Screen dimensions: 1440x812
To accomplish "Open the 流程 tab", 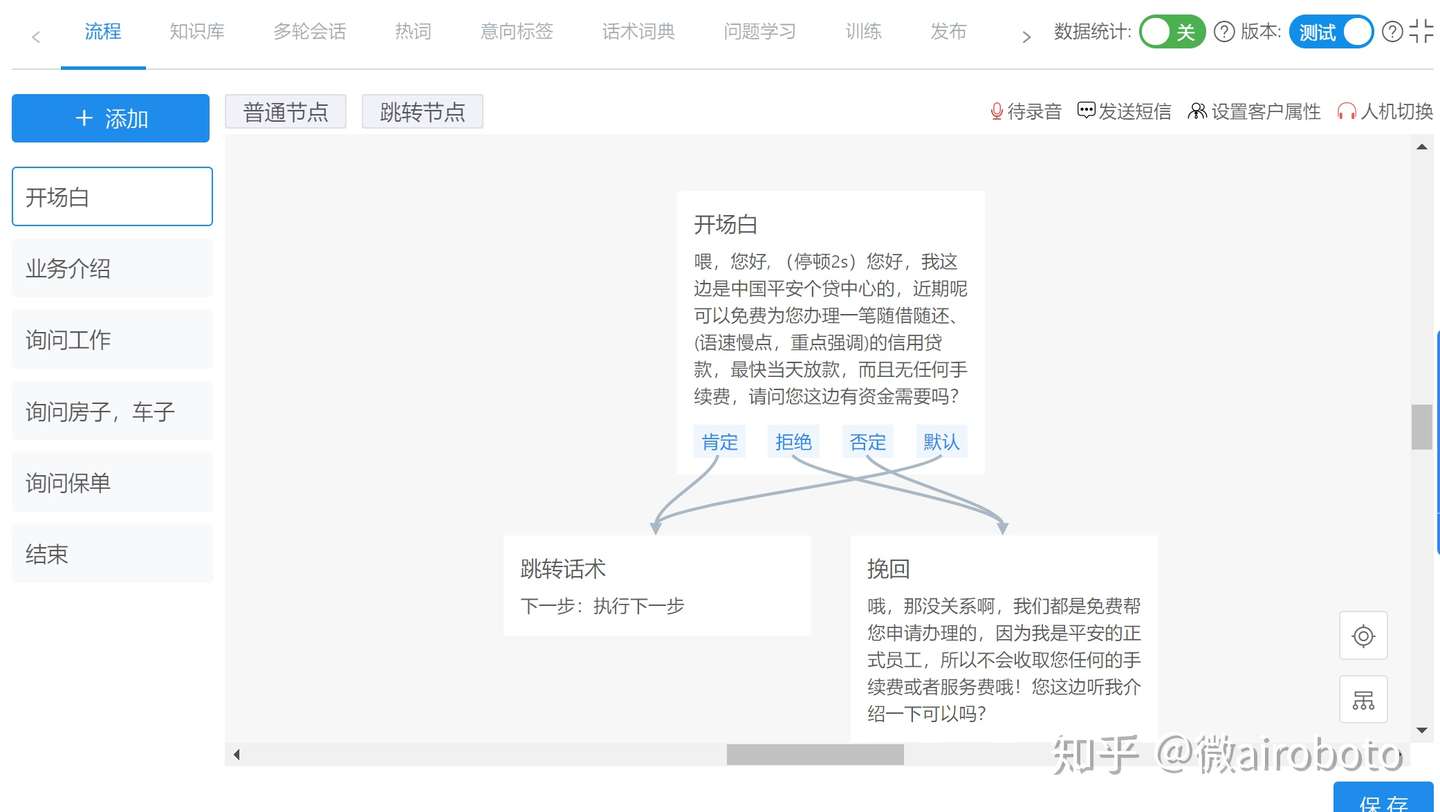I will pyautogui.click(x=103, y=32).
